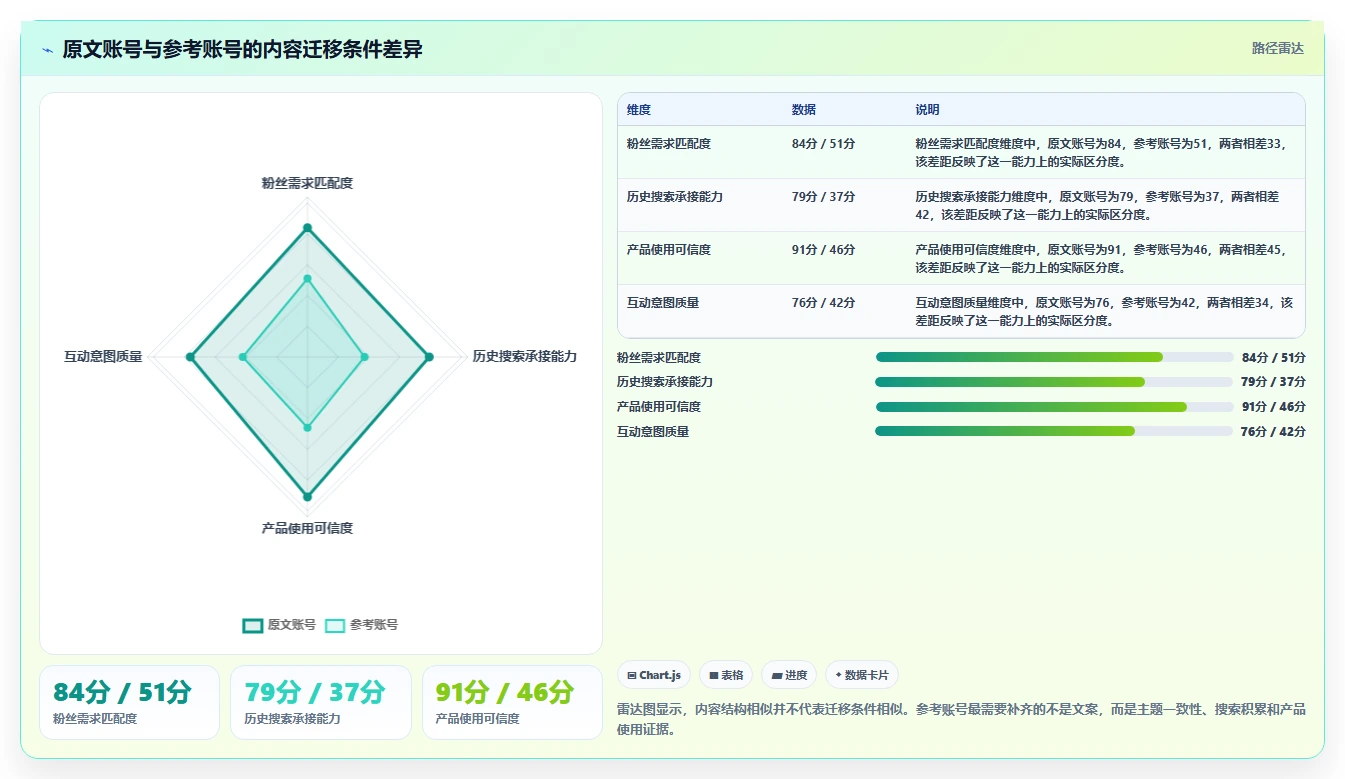Screen dimensions: 1345x779
Task: Click the 79分 / 37分 value beside progress bar
Action: coord(1274,382)
